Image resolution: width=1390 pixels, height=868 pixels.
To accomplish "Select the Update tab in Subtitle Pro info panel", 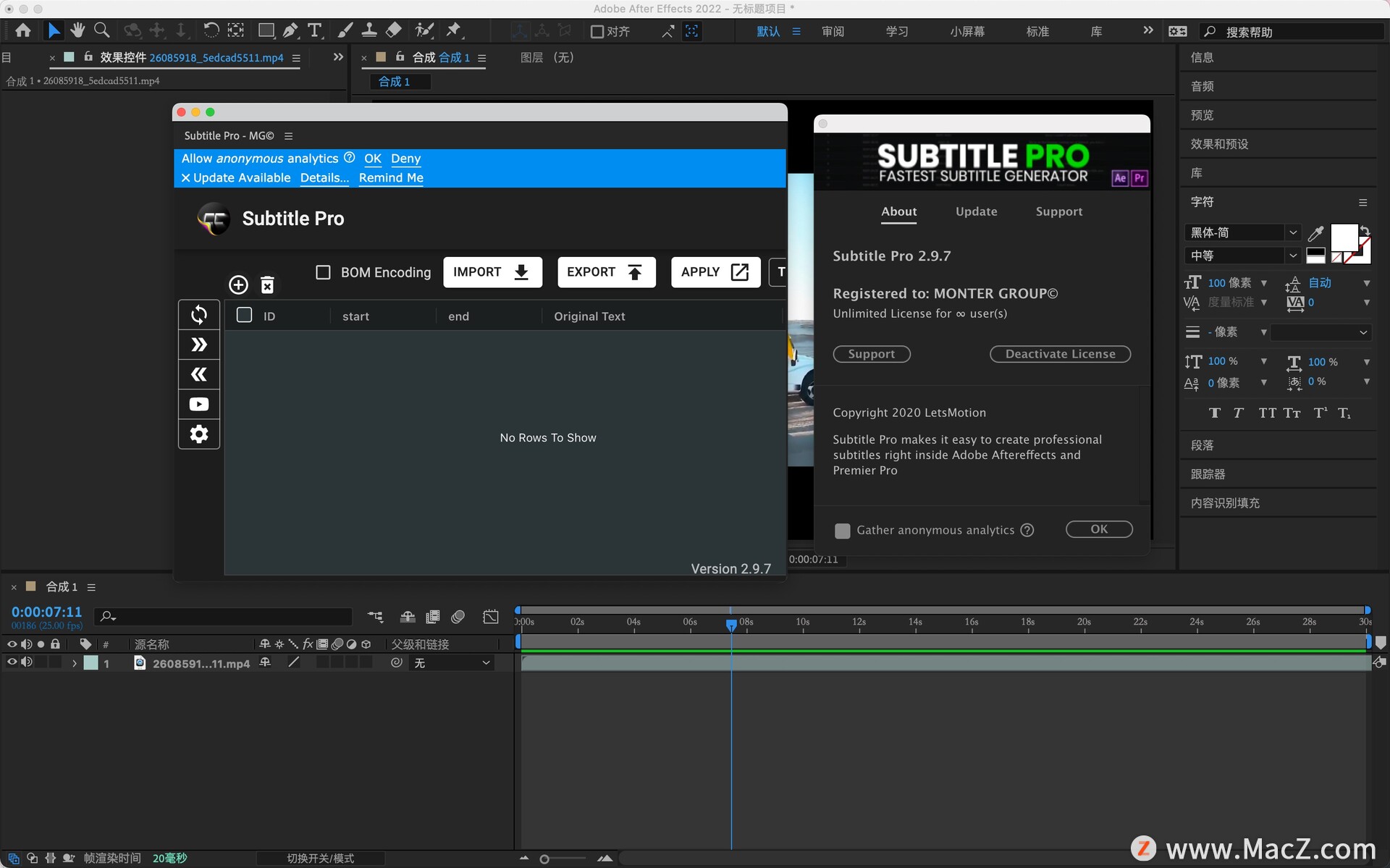I will point(975,211).
